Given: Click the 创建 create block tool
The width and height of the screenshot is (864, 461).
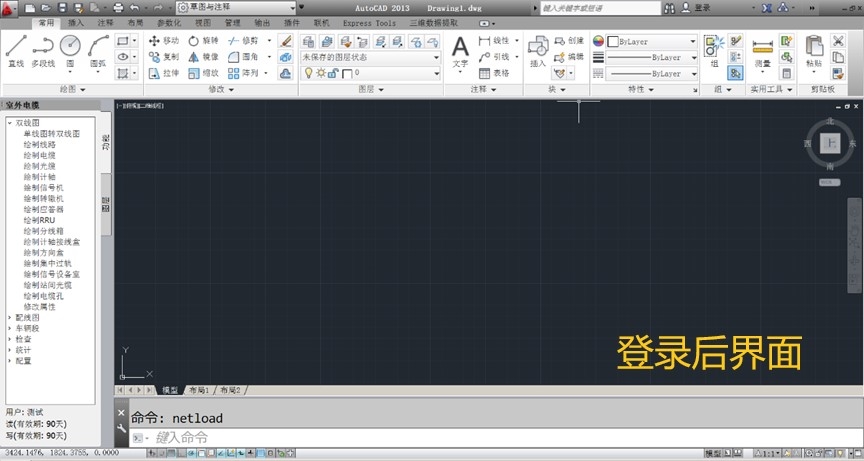Looking at the screenshot, I should tap(569, 40).
